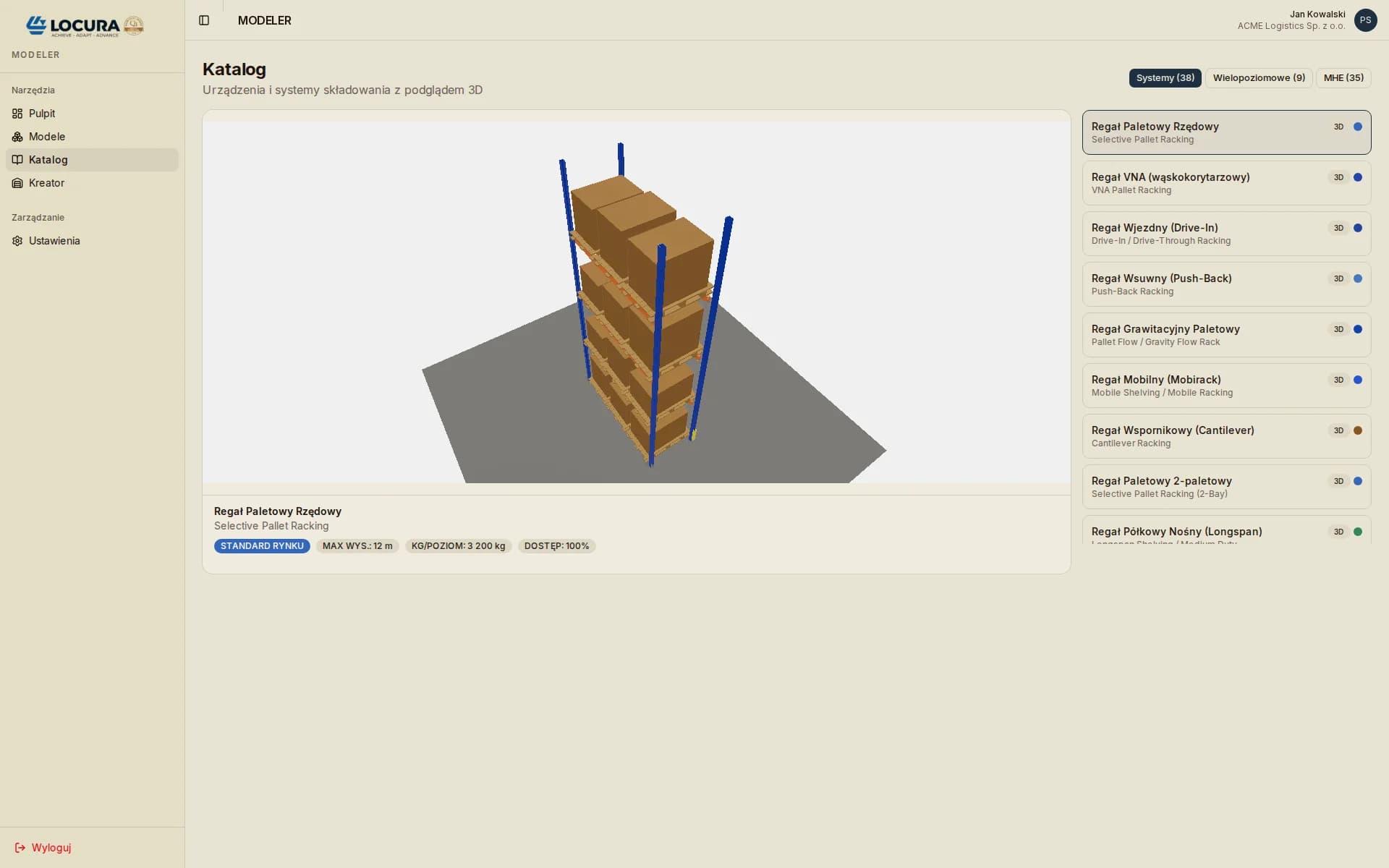Viewport: 1389px width, 868px height.
Task: Click the 3D rack preview viewport
Action: pos(637,302)
